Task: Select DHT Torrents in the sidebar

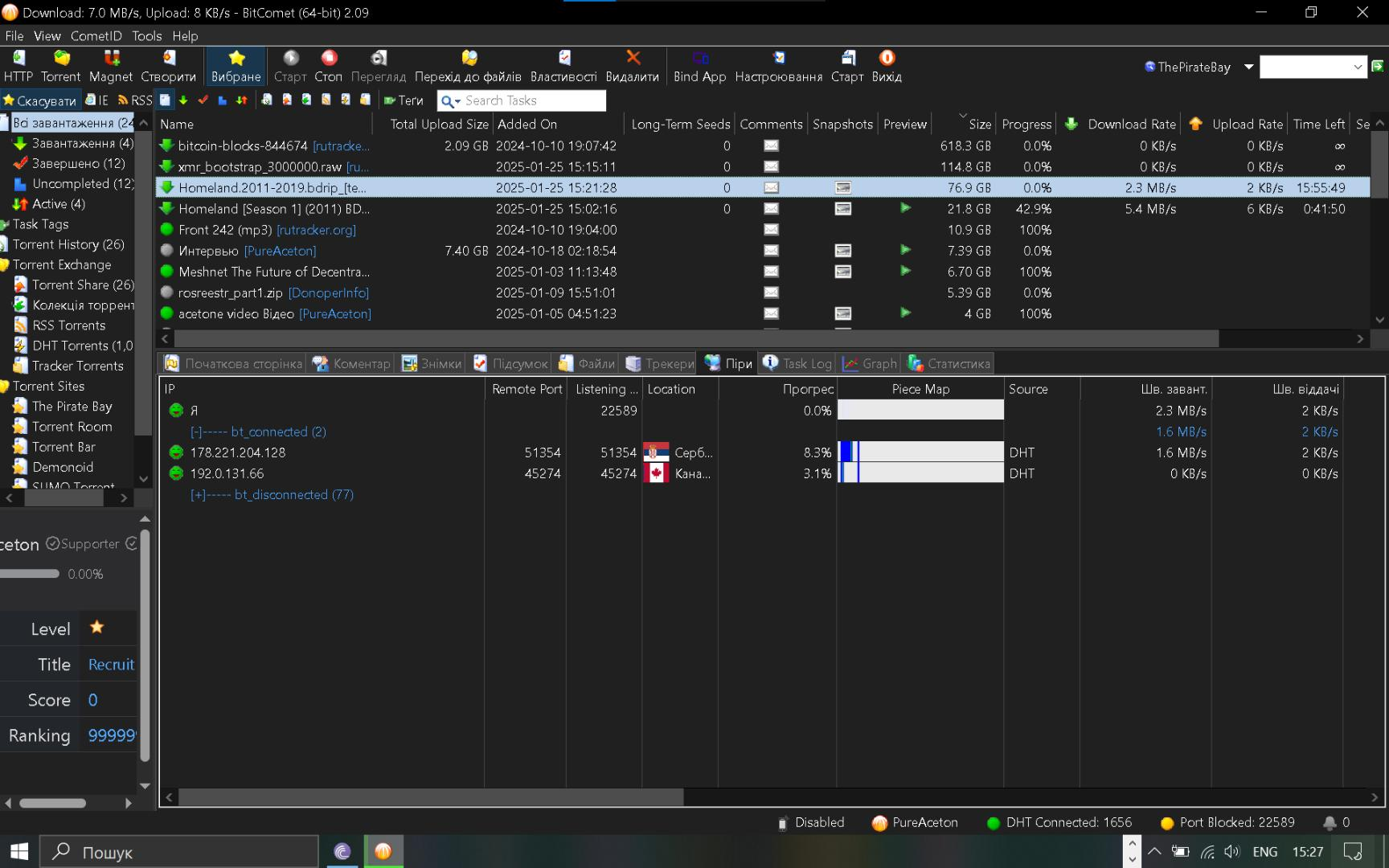Action: point(74,346)
